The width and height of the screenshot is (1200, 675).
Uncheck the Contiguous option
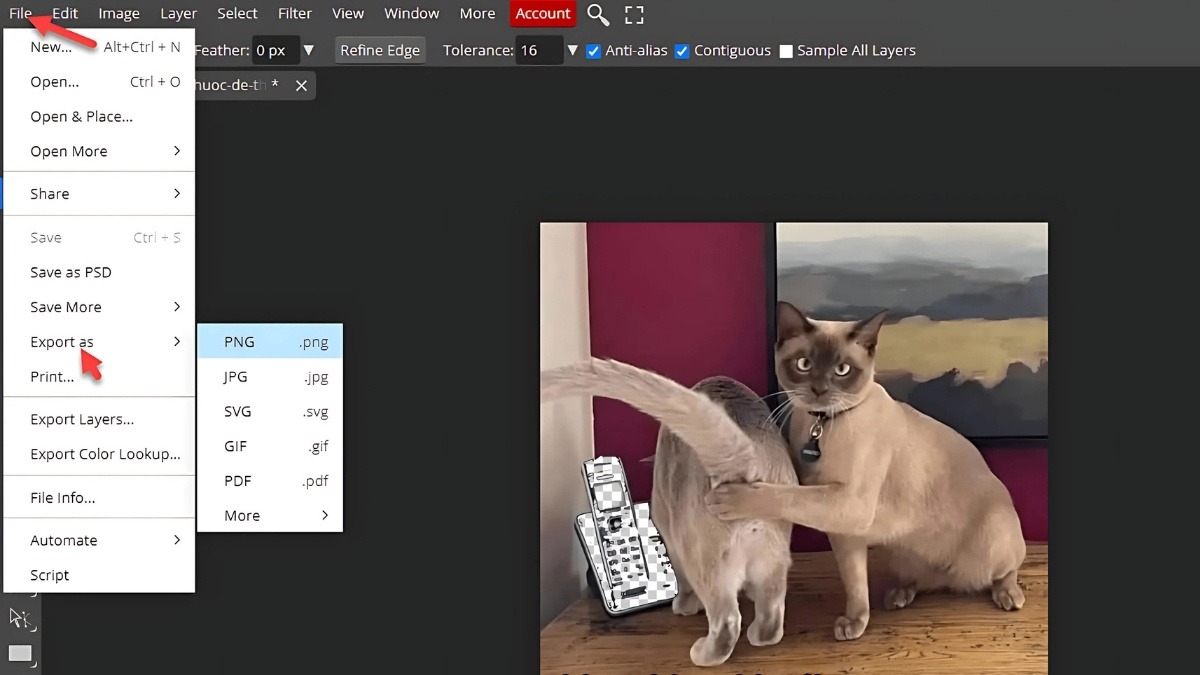[682, 51]
